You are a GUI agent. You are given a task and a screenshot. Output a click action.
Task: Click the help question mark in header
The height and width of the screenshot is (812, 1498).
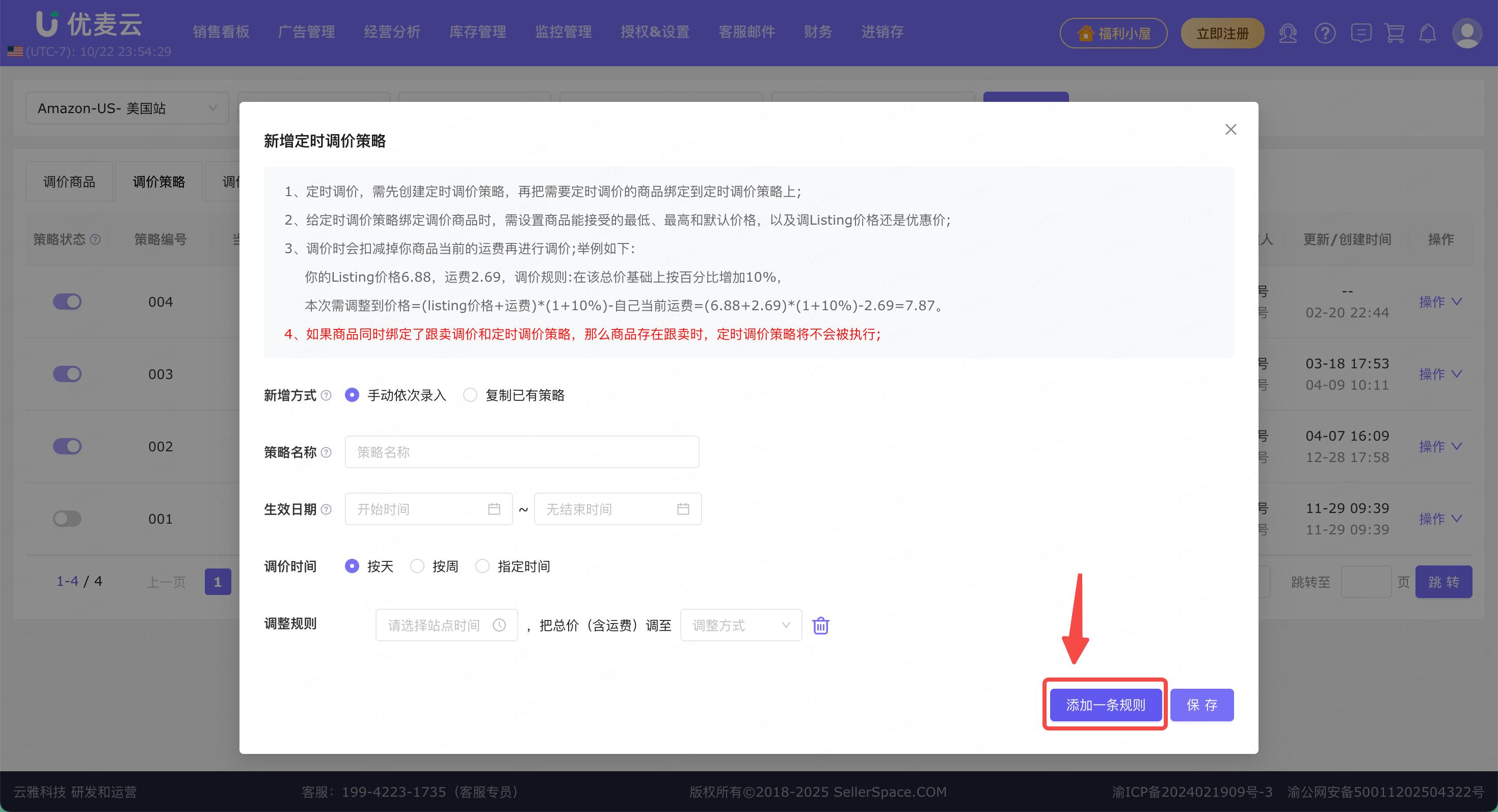(x=1325, y=33)
